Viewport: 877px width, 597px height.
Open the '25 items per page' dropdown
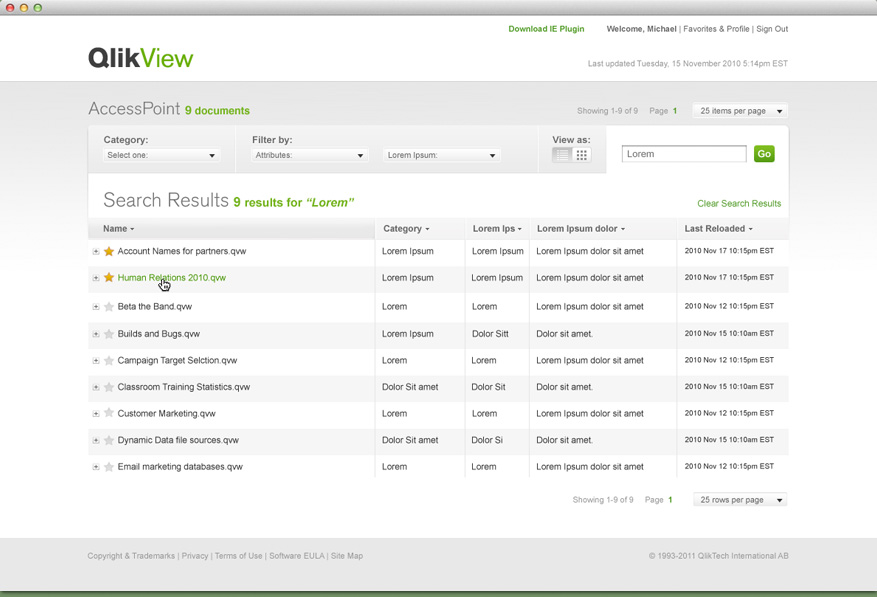pos(739,111)
